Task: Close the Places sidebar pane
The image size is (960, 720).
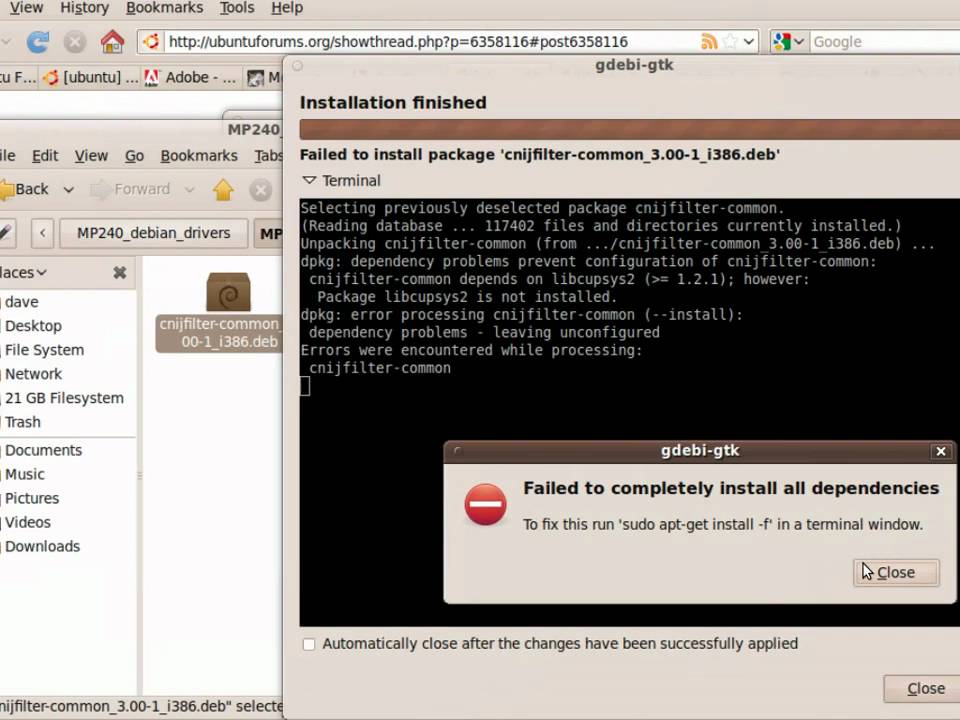Action: coord(120,272)
